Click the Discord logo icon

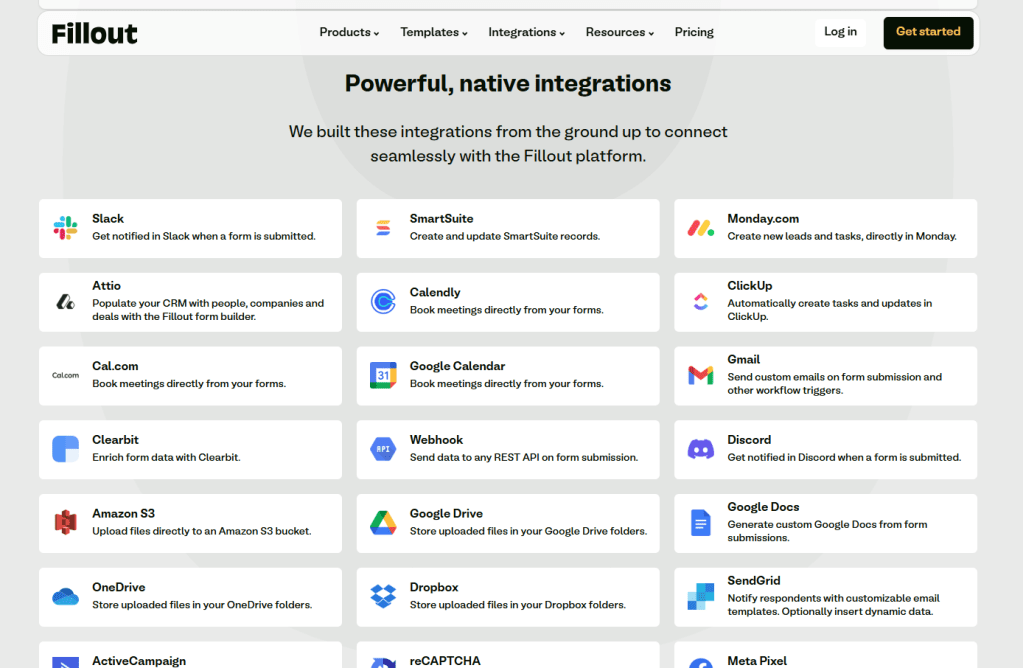(x=700, y=449)
